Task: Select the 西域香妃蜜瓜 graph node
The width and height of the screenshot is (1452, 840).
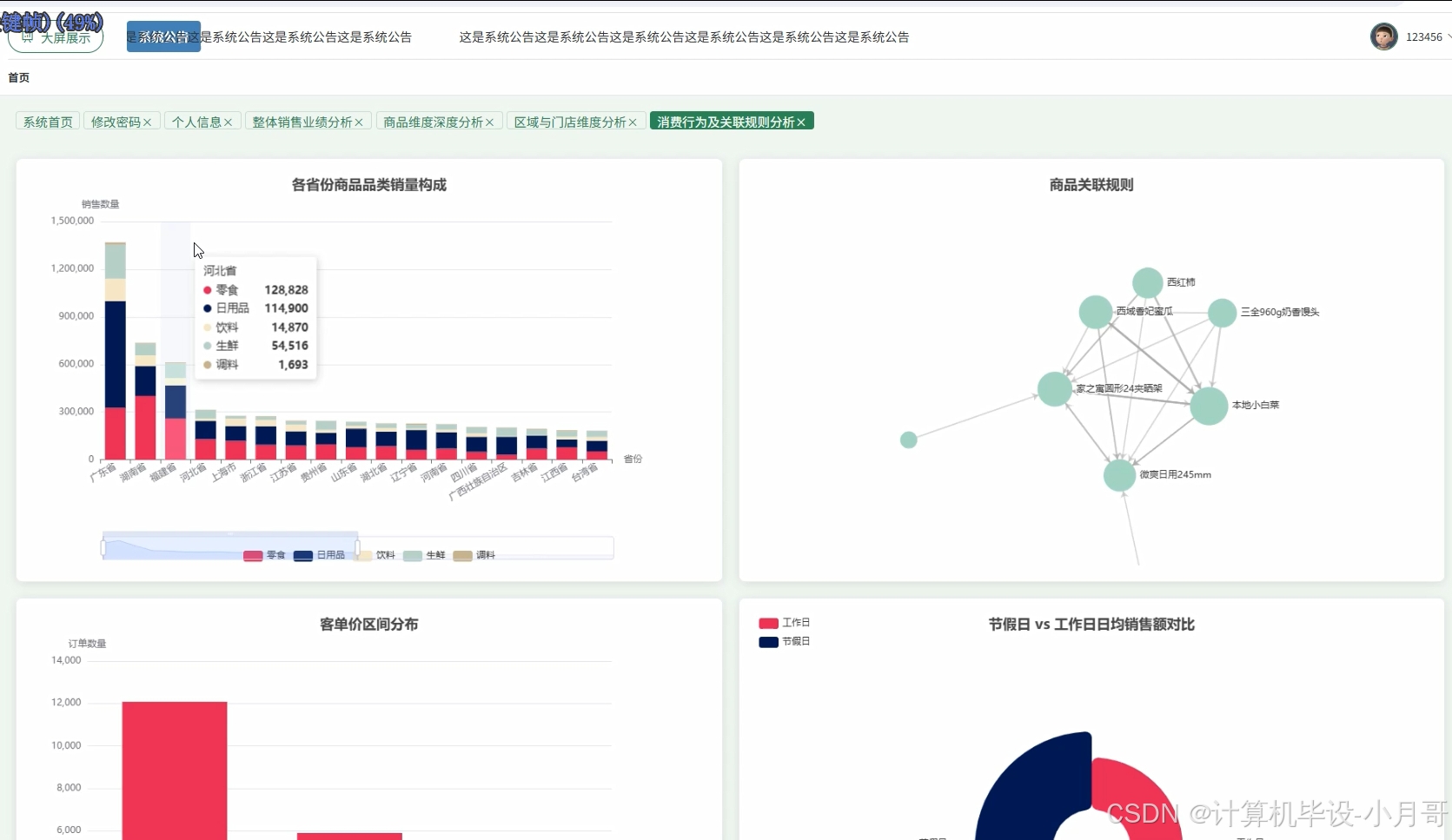Action: click(1096, 313)
